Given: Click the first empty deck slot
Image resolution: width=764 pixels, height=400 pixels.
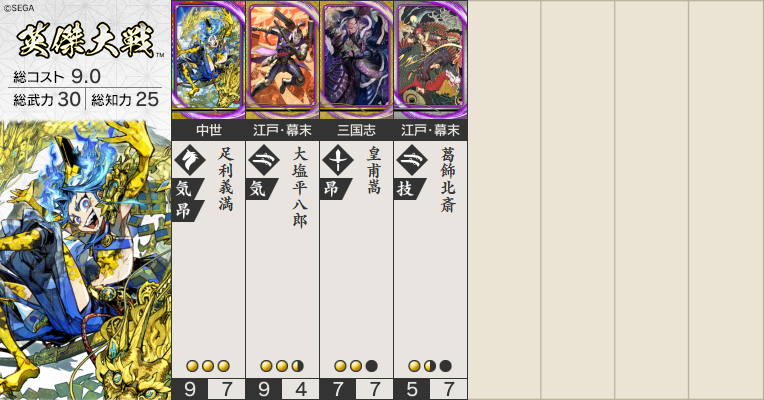Looking at the screenshot, I should [504, 200].
